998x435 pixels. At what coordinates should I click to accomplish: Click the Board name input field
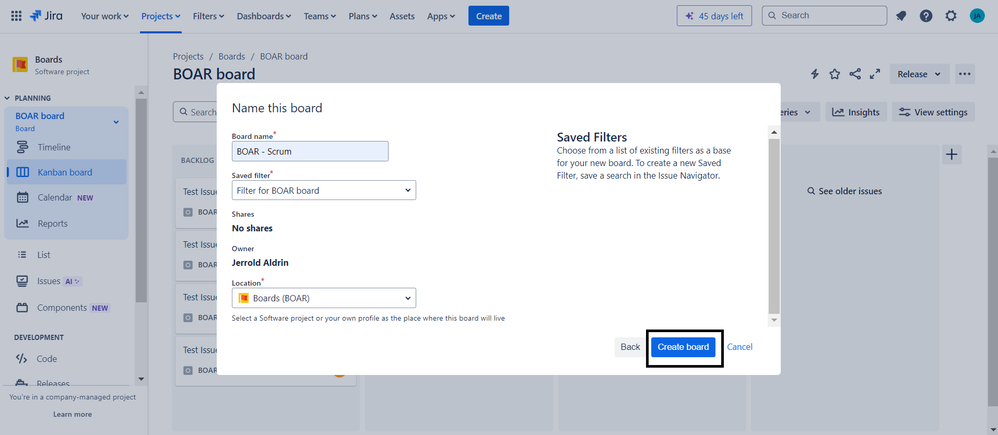point(310,151)
